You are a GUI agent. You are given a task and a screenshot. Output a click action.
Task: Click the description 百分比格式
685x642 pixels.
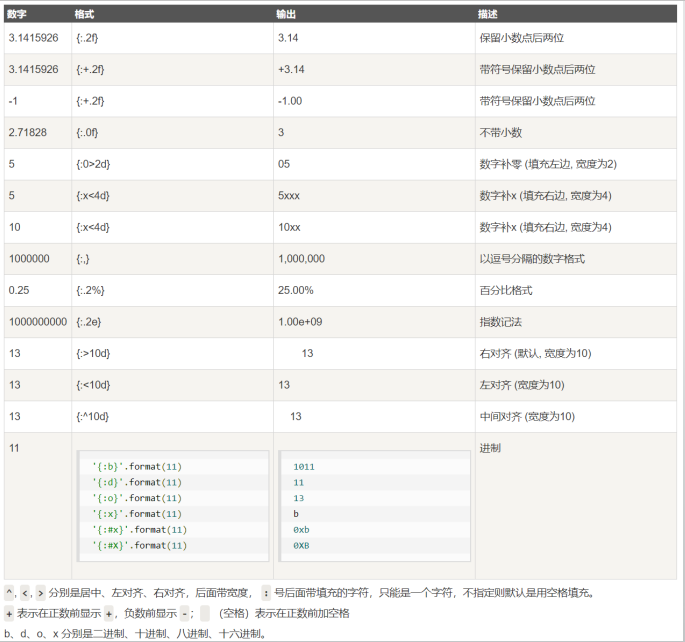click(x=506, y=290)
